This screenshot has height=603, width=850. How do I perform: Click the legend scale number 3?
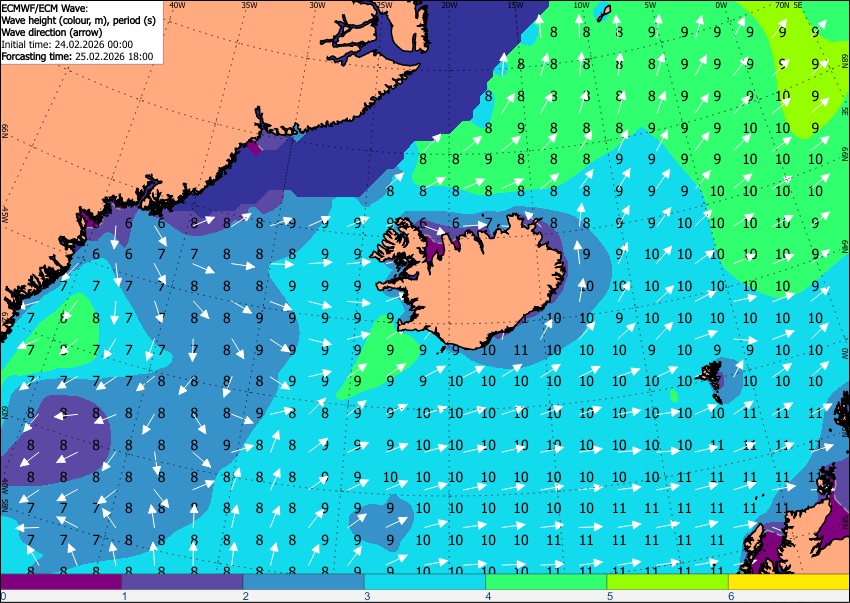pos(368,596)
